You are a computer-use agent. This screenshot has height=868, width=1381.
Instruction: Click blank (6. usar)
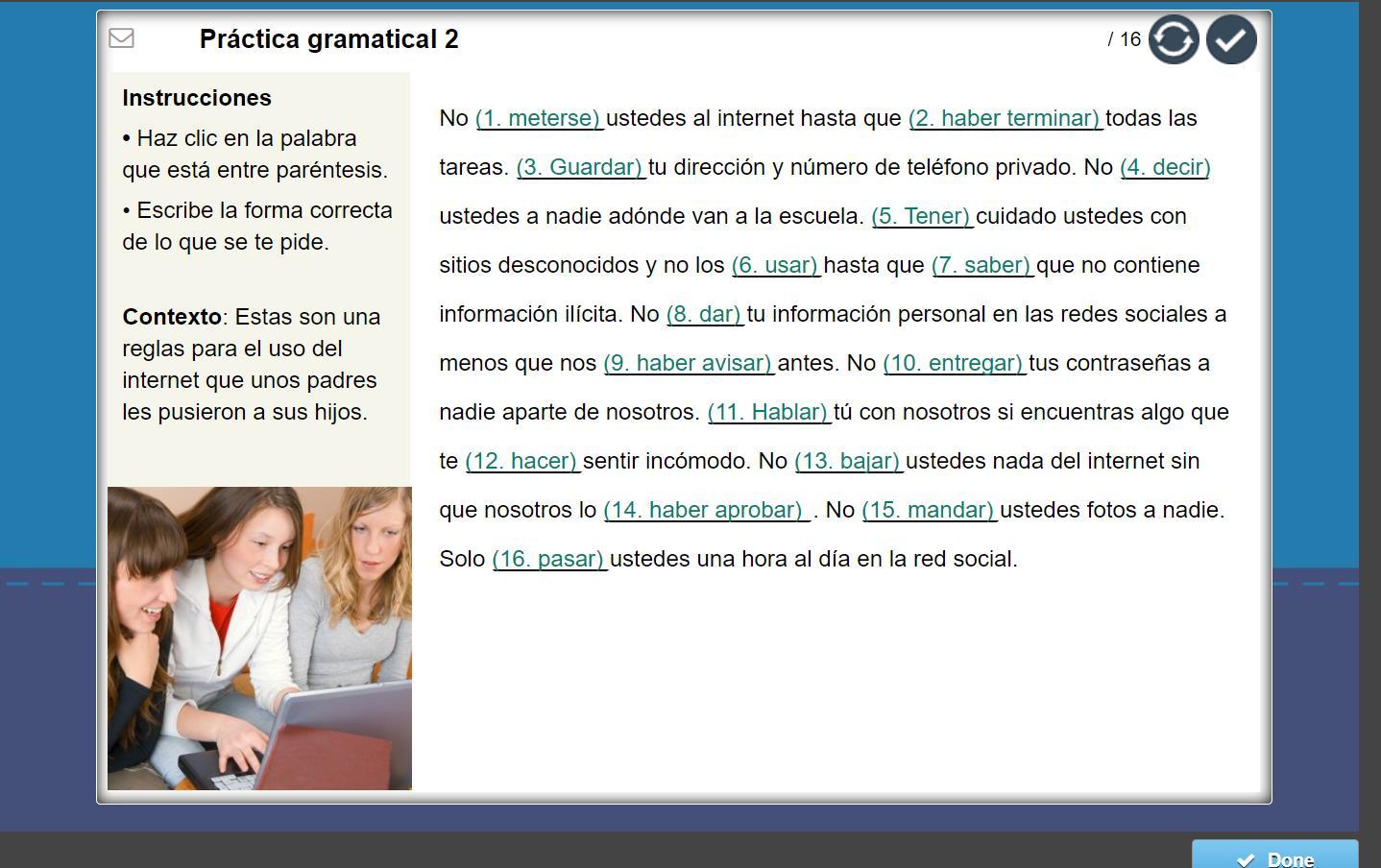[775, 265]
